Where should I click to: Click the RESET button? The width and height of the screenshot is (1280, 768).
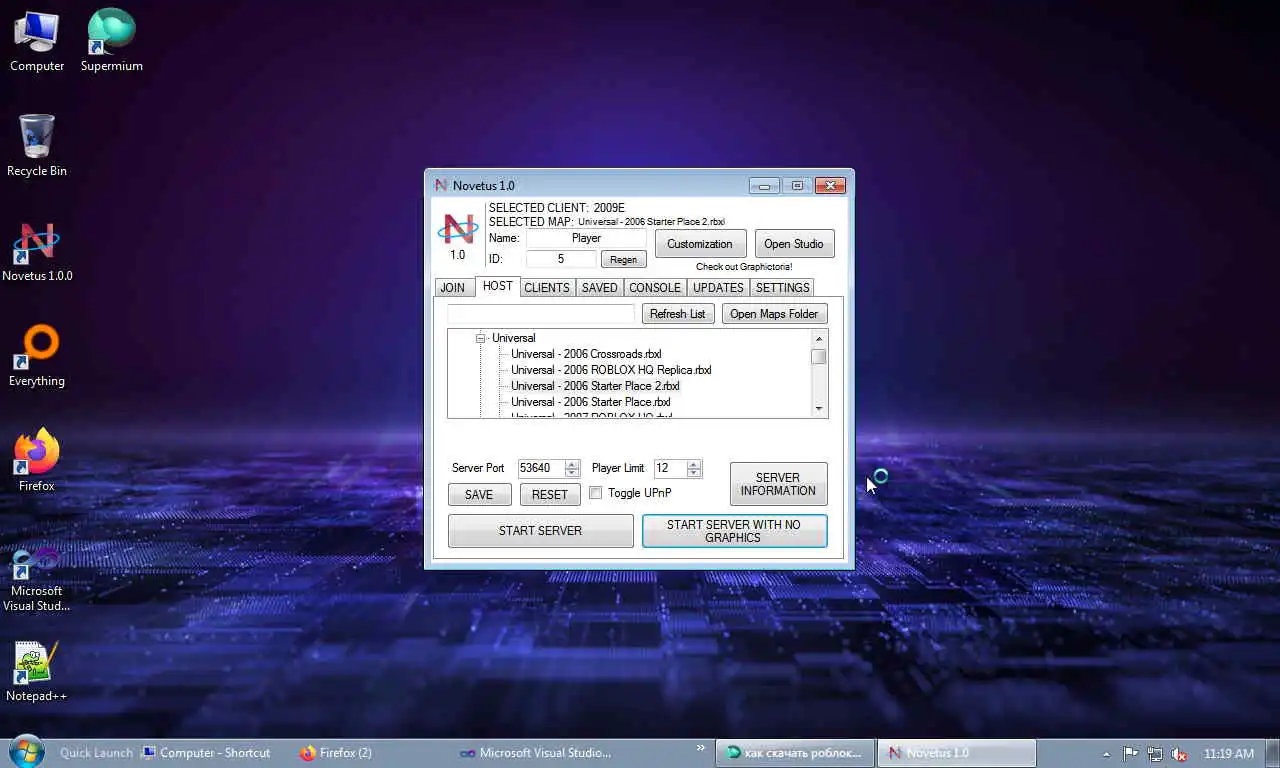click(549, 494)
